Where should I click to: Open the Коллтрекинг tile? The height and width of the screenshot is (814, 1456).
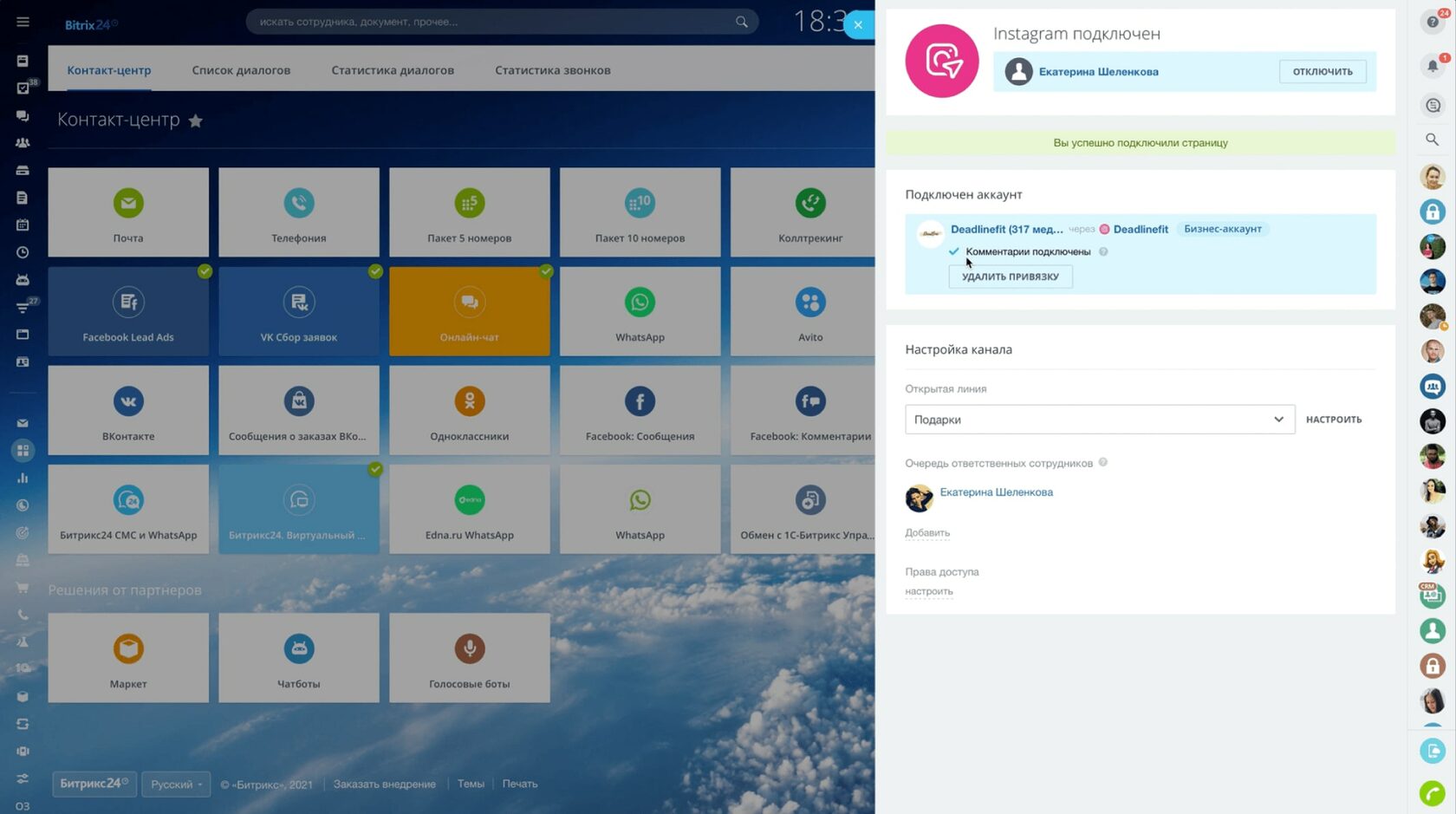[803, 212]
